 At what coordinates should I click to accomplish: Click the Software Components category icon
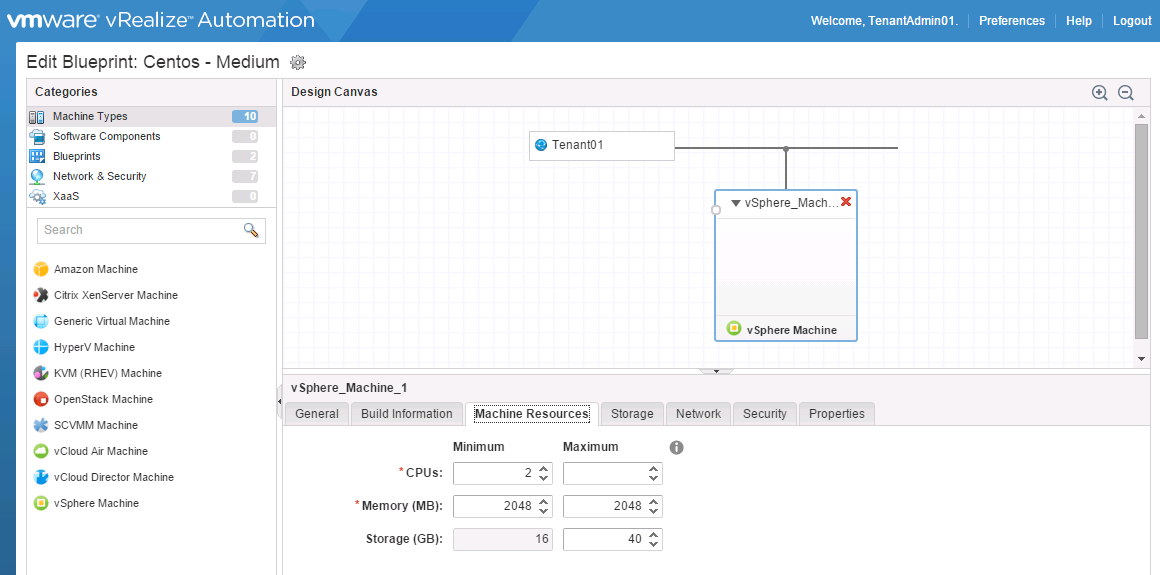point(37,136)
